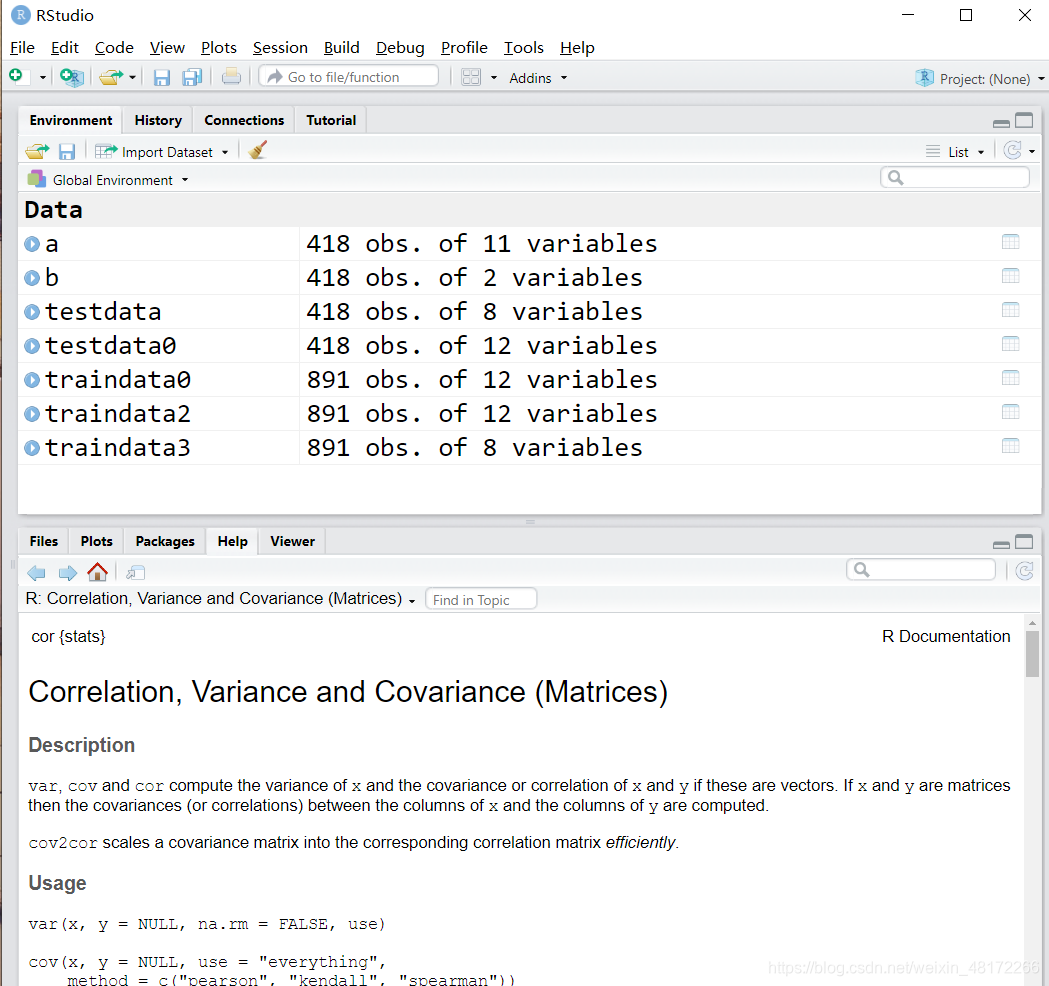View data frame a in table viewer
This screenshot has width=1049, height=986.
coord(1011,241)
